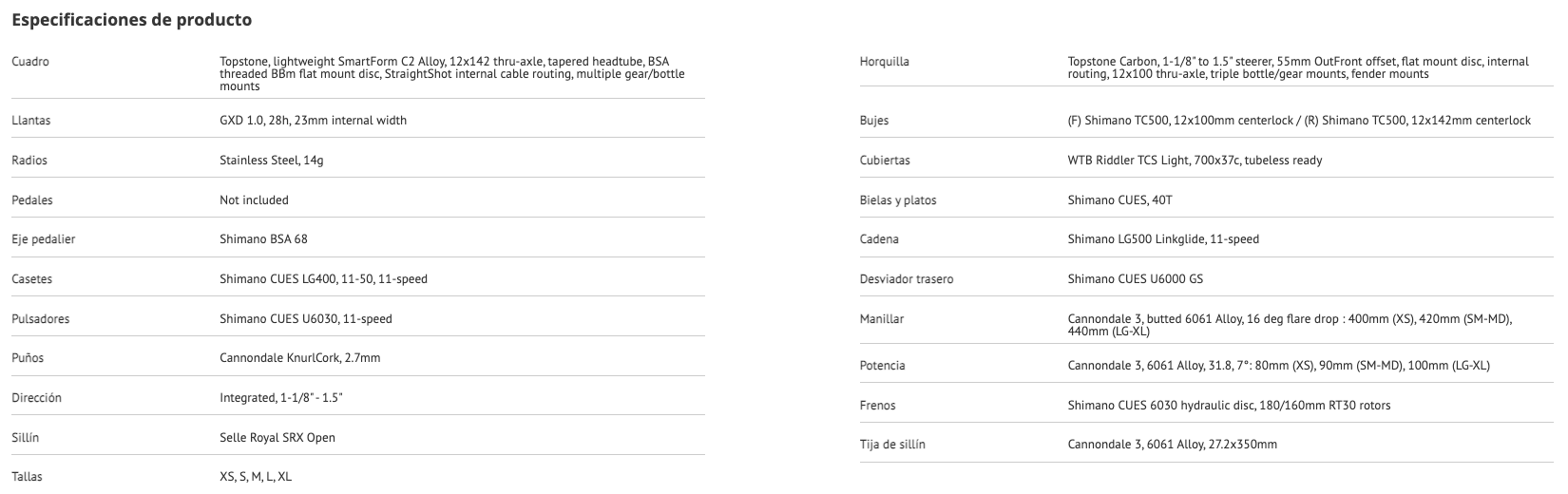
Task: Click the Frenos hydraulic disc value
Action: 1229,406
